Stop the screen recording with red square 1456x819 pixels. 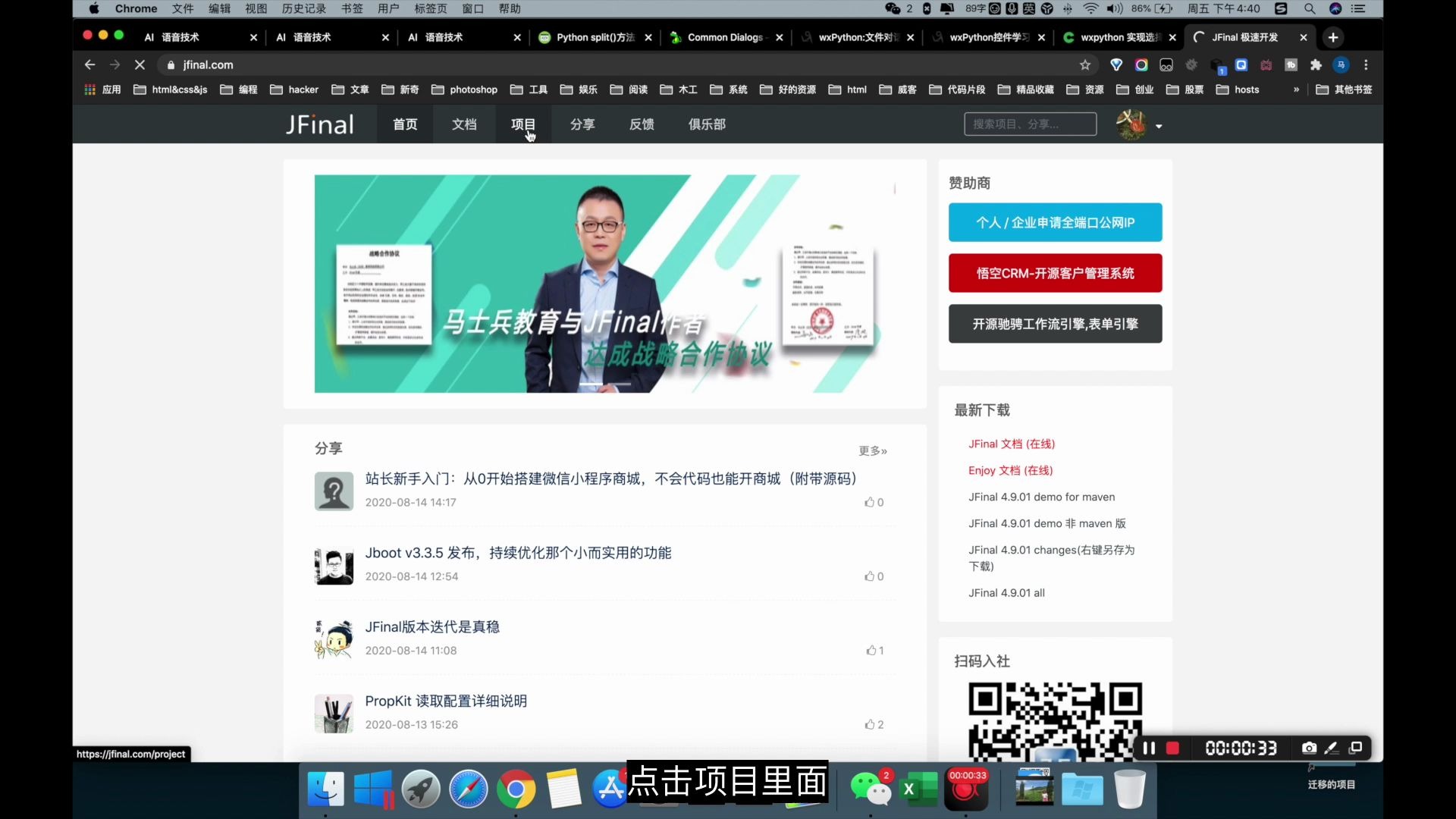(1172, 748)
